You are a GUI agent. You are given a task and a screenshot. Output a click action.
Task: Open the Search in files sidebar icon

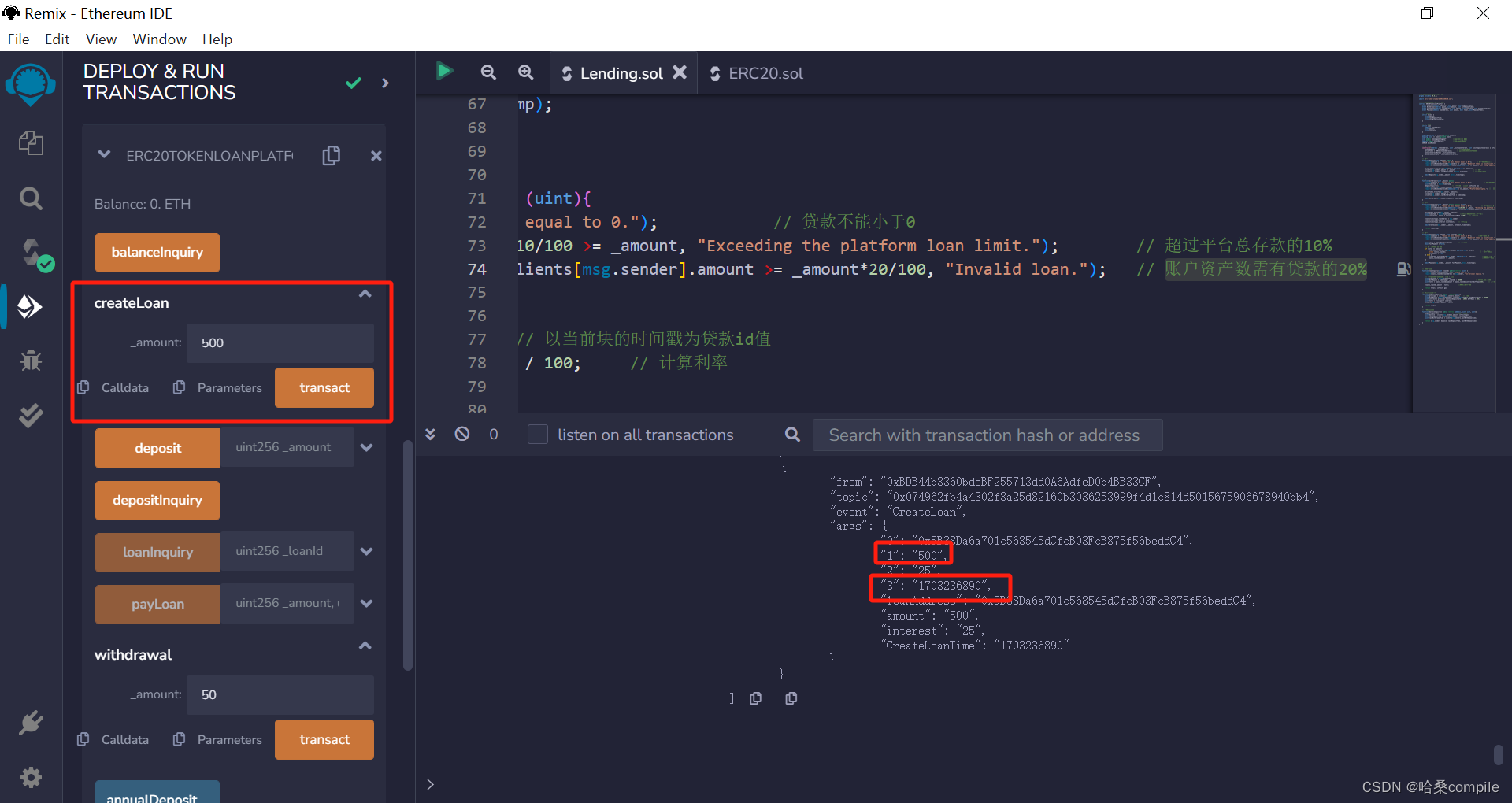click(x=31, y=198)
